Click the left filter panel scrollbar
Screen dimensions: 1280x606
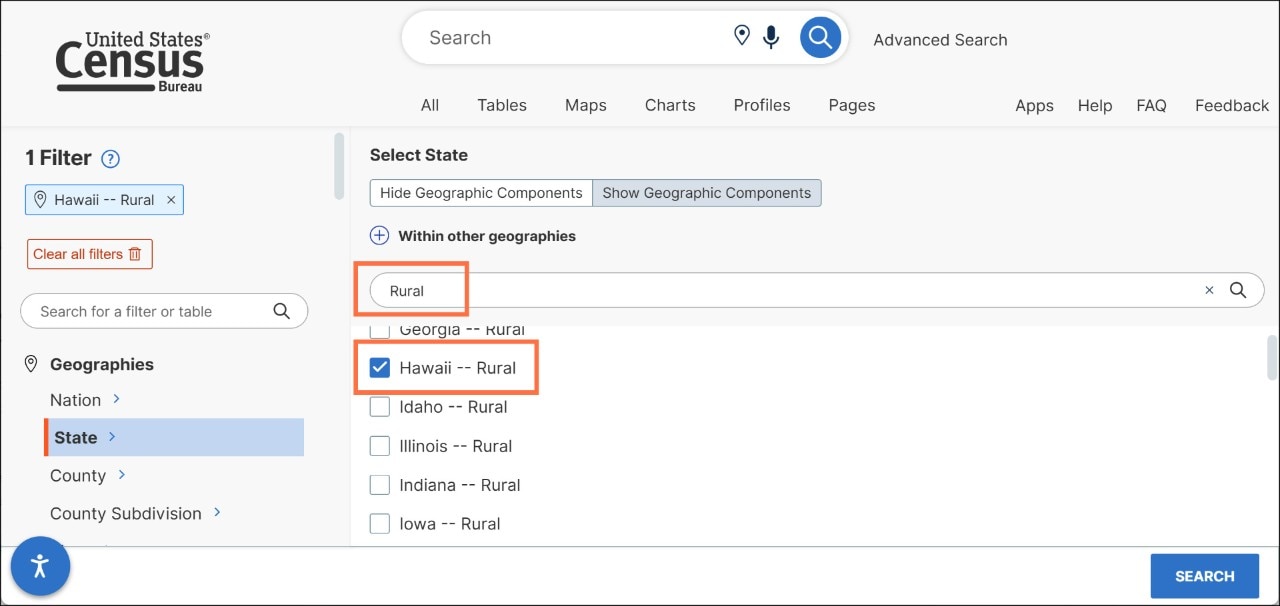340,165
